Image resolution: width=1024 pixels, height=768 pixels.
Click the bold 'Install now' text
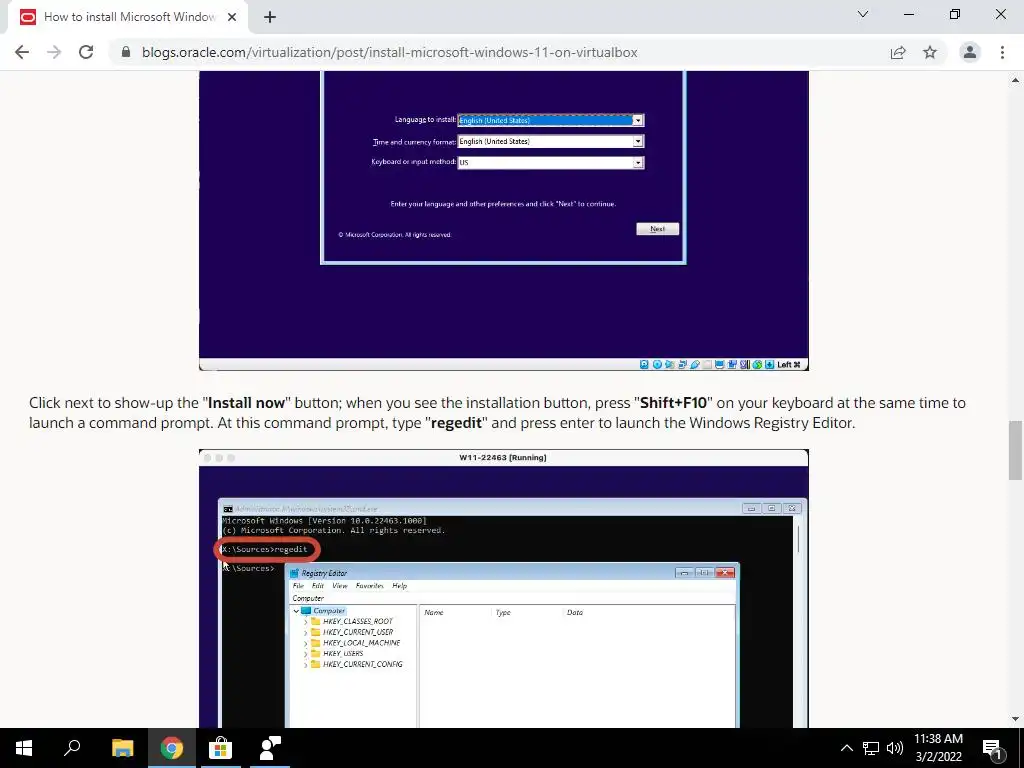point(246,403)
